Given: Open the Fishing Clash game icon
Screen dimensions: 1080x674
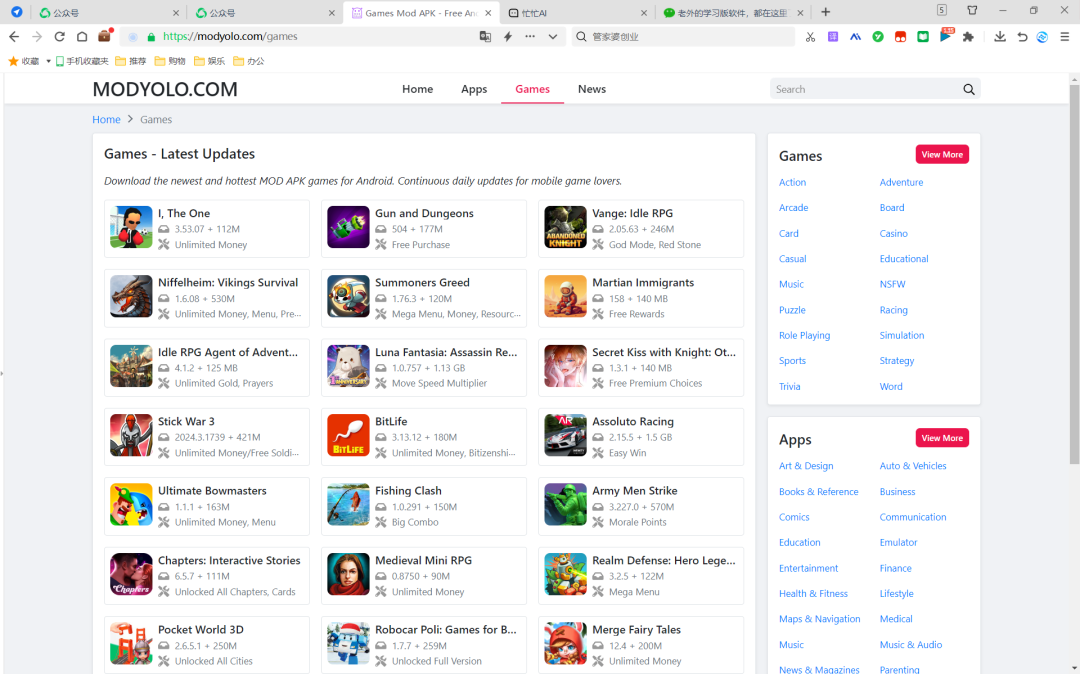Looking at the screenshot, I should click(348, 505).
